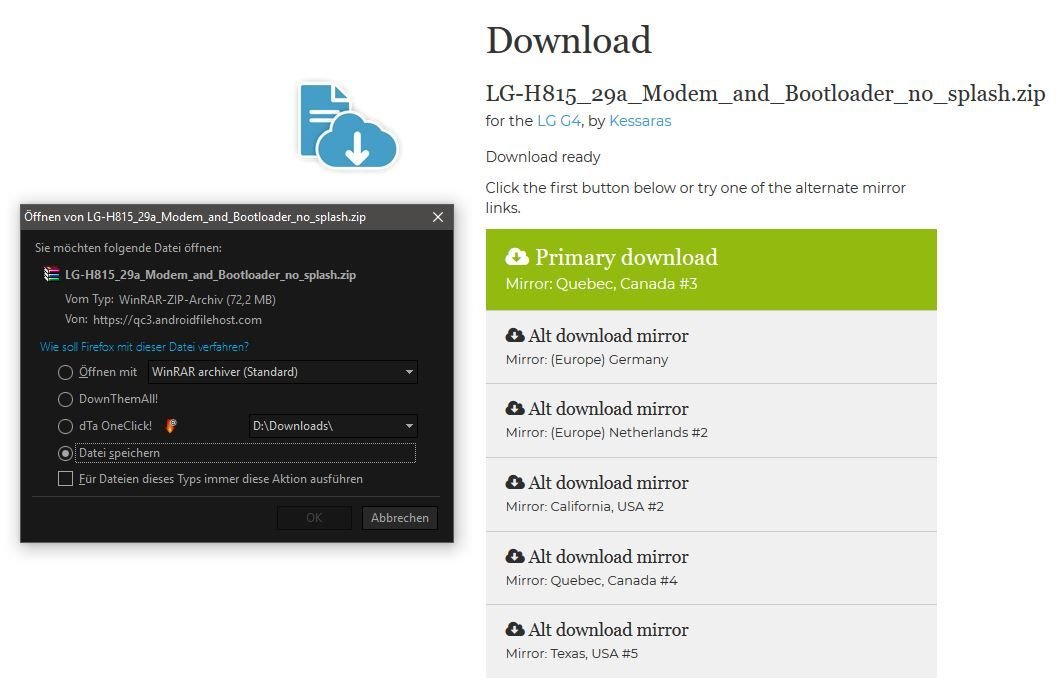The height and width of the screenshot is (699, 1058).
Task: Click the 'WinRAR-ZIP-Archiv (72,2 MB)' type text
Action: [x=197, y=300]
